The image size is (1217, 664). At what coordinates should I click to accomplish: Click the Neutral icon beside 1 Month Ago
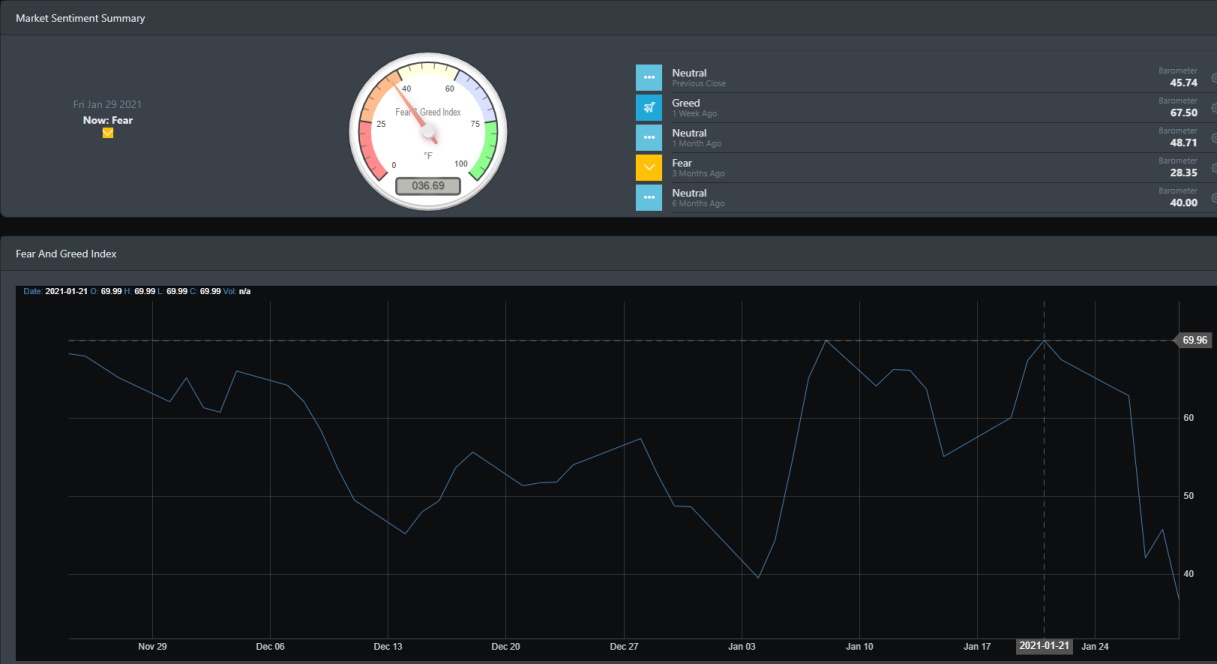[649, 138]
